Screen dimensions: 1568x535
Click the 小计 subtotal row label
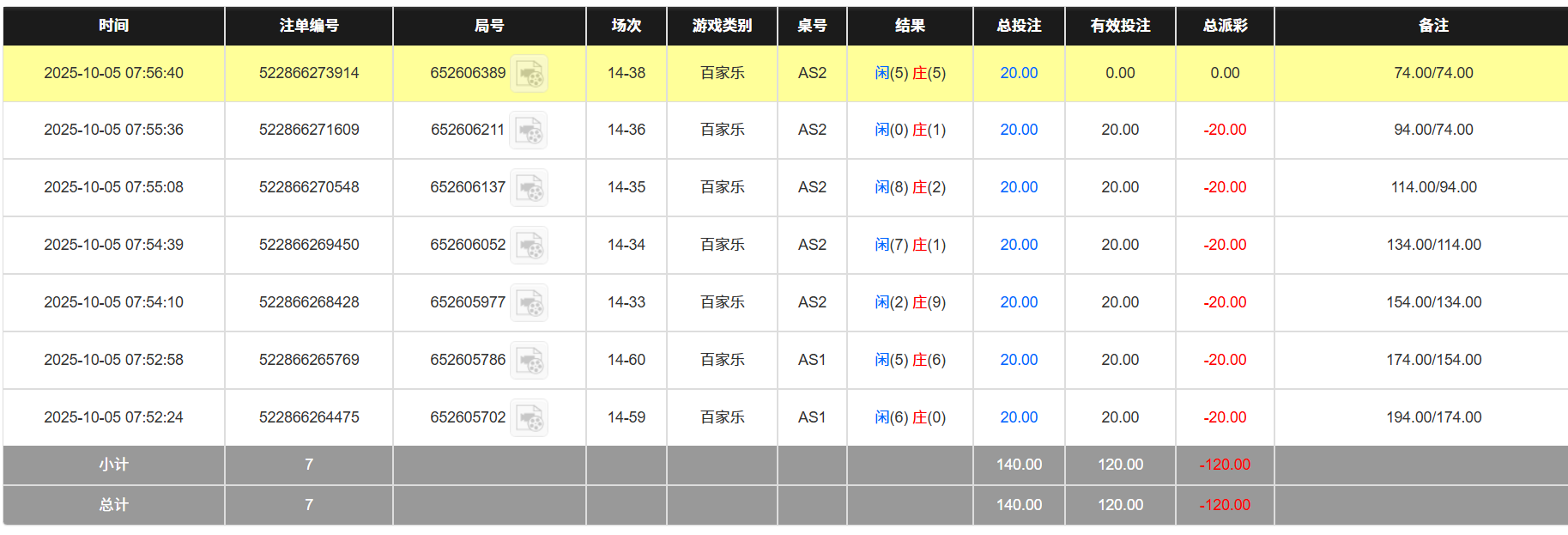(113, 465)
